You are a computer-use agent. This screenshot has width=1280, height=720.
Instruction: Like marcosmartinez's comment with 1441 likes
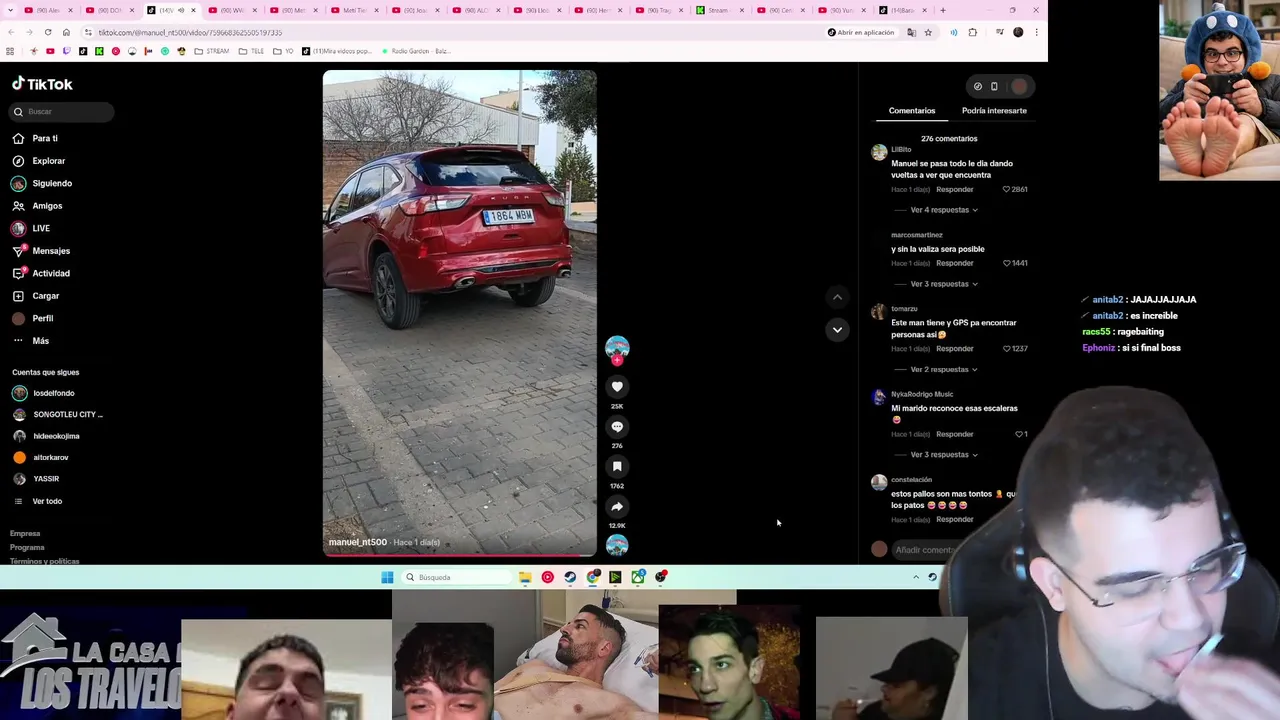(x=1007, y=263)
